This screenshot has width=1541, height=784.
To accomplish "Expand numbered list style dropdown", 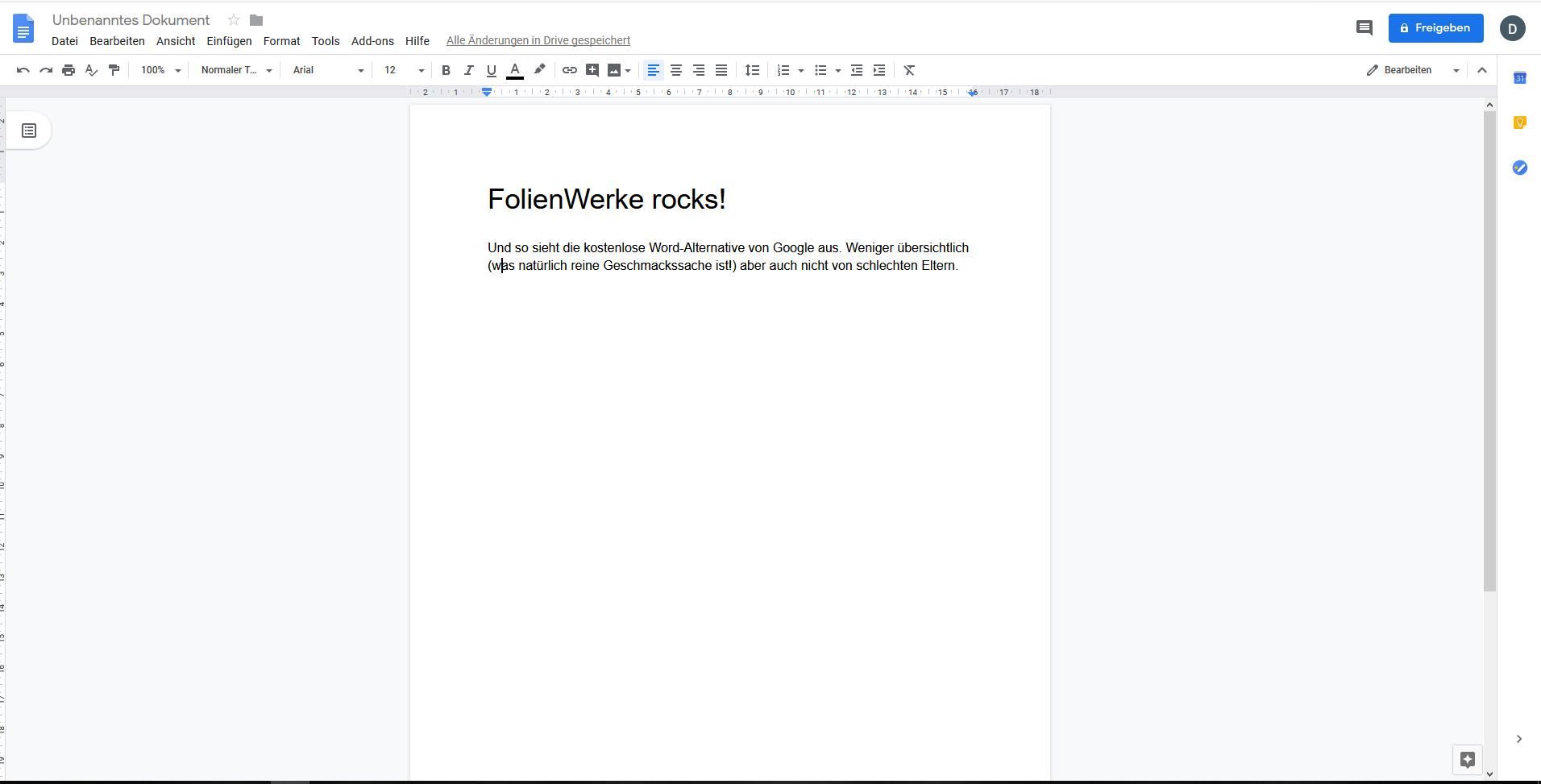I will click(x=800, y=71).
